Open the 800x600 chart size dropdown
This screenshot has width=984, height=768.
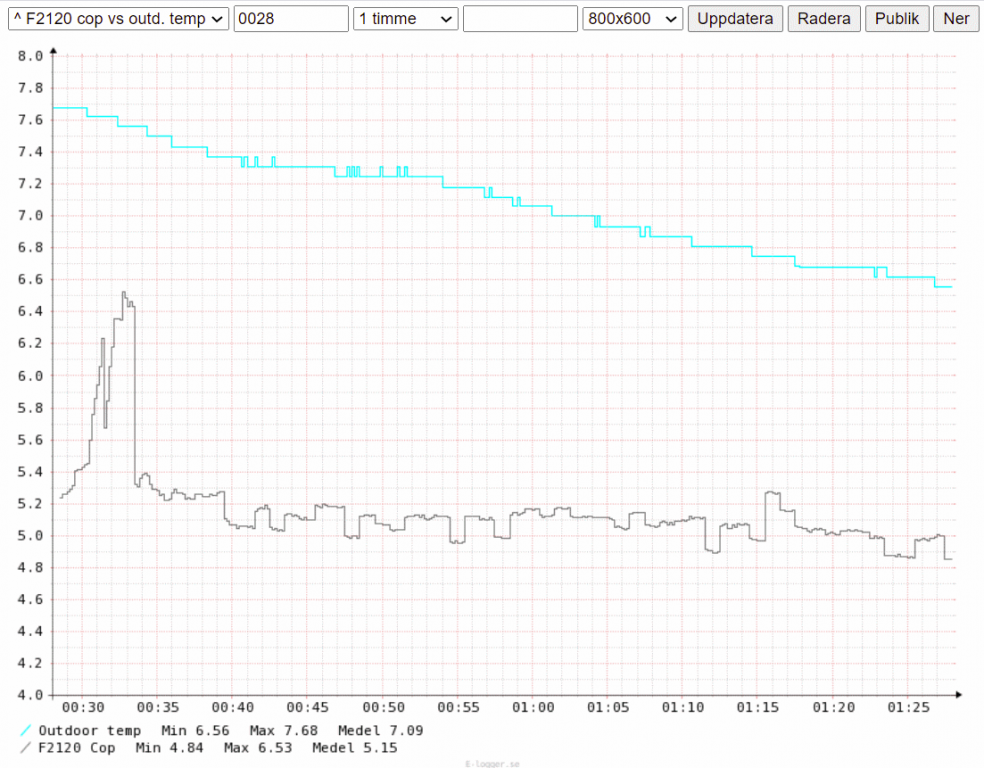coord(632,19)
